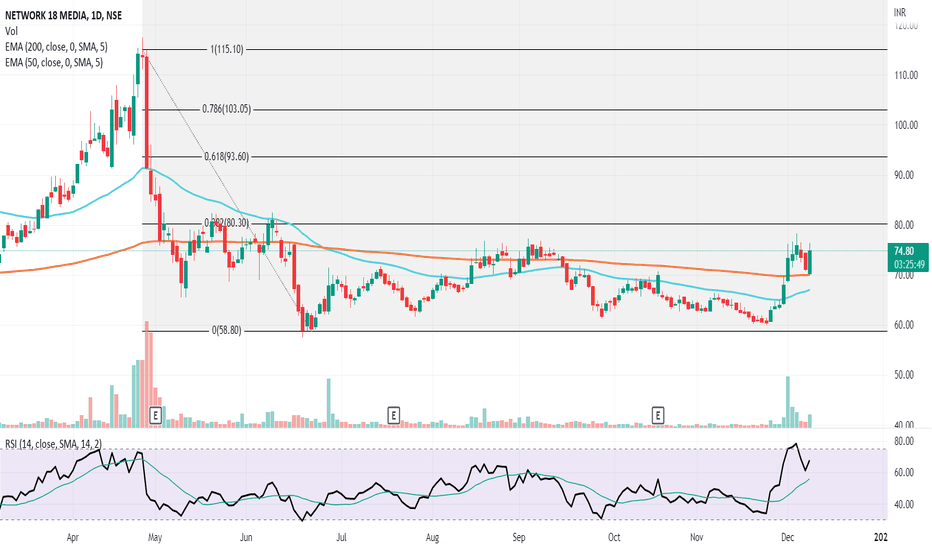Click the Fibonacci 0.786(103.05) level label

[x=226, y=109]
